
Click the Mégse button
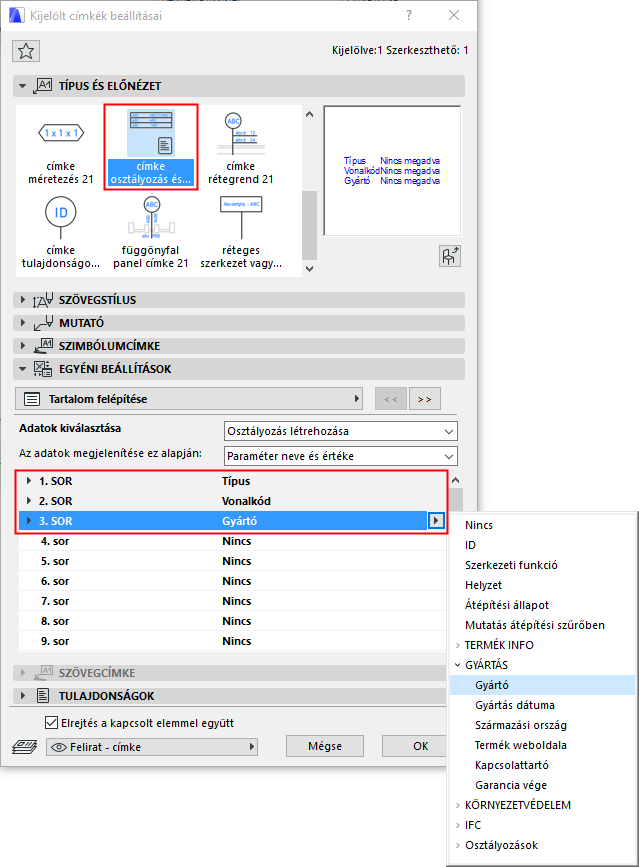pyautogui.click(x=325, y=746)
